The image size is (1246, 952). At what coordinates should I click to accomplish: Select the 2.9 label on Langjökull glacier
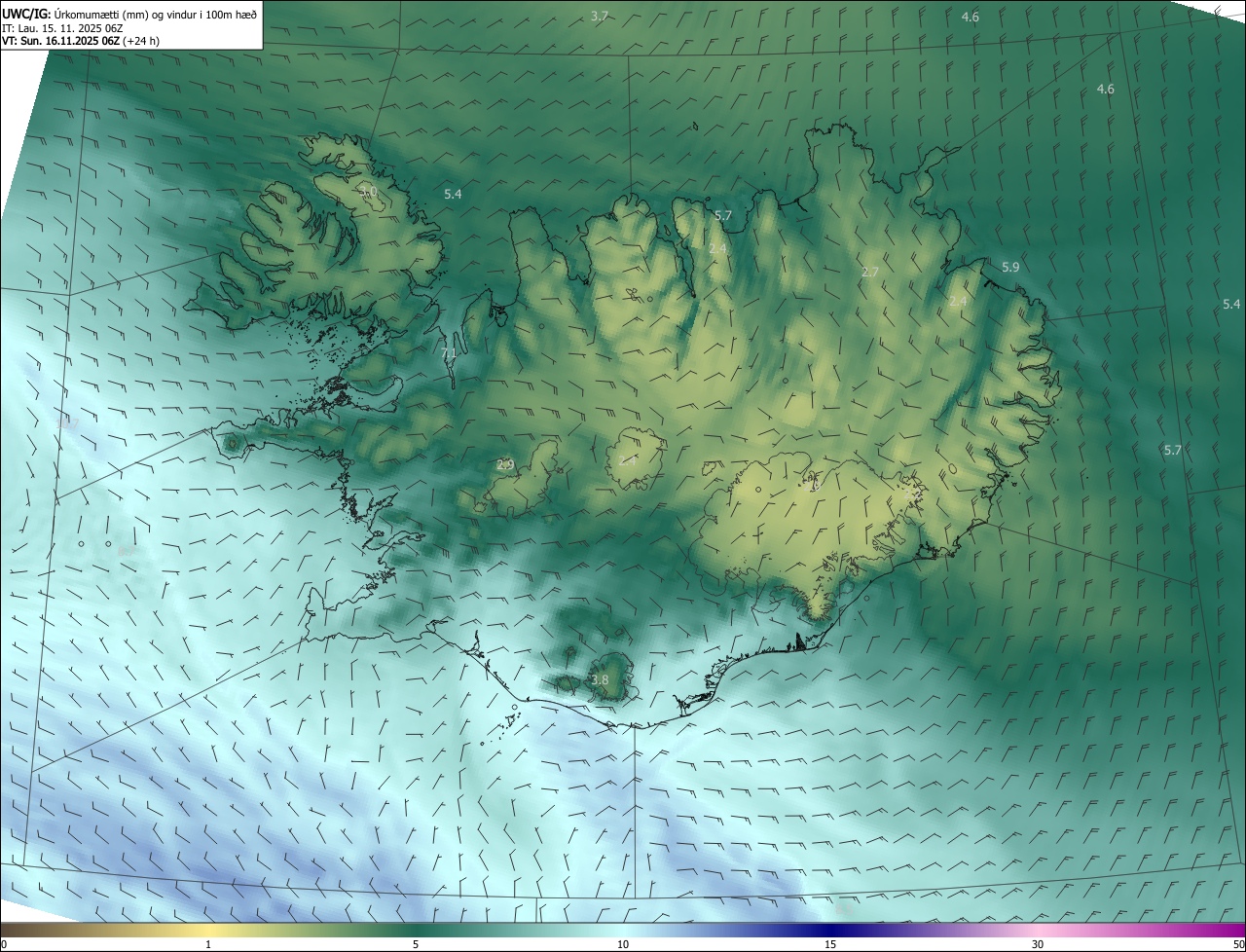504,465
